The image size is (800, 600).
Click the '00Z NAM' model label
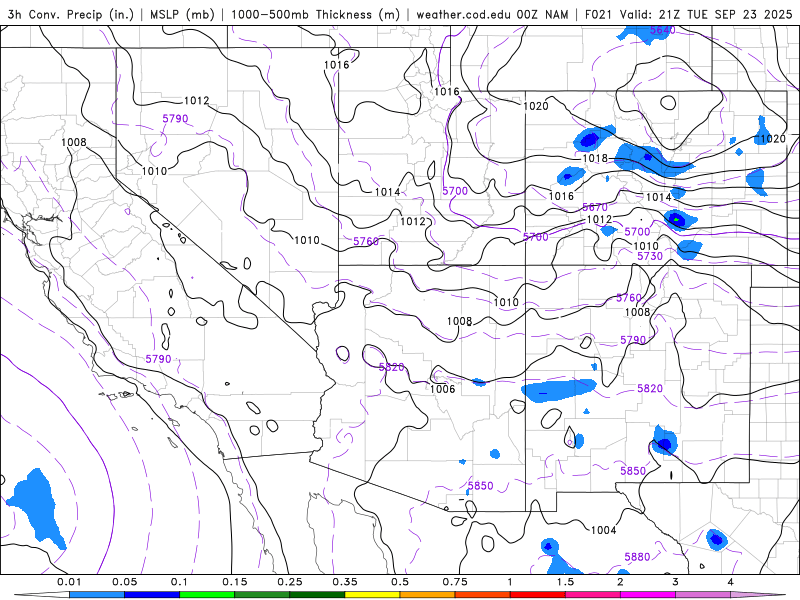542,14
